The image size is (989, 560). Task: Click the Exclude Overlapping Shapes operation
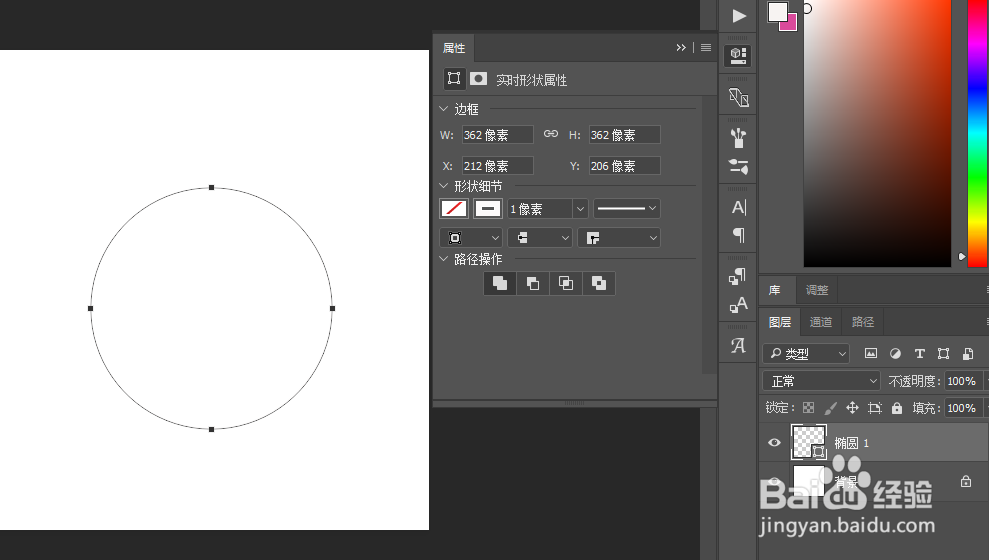[x=599, y=283]
